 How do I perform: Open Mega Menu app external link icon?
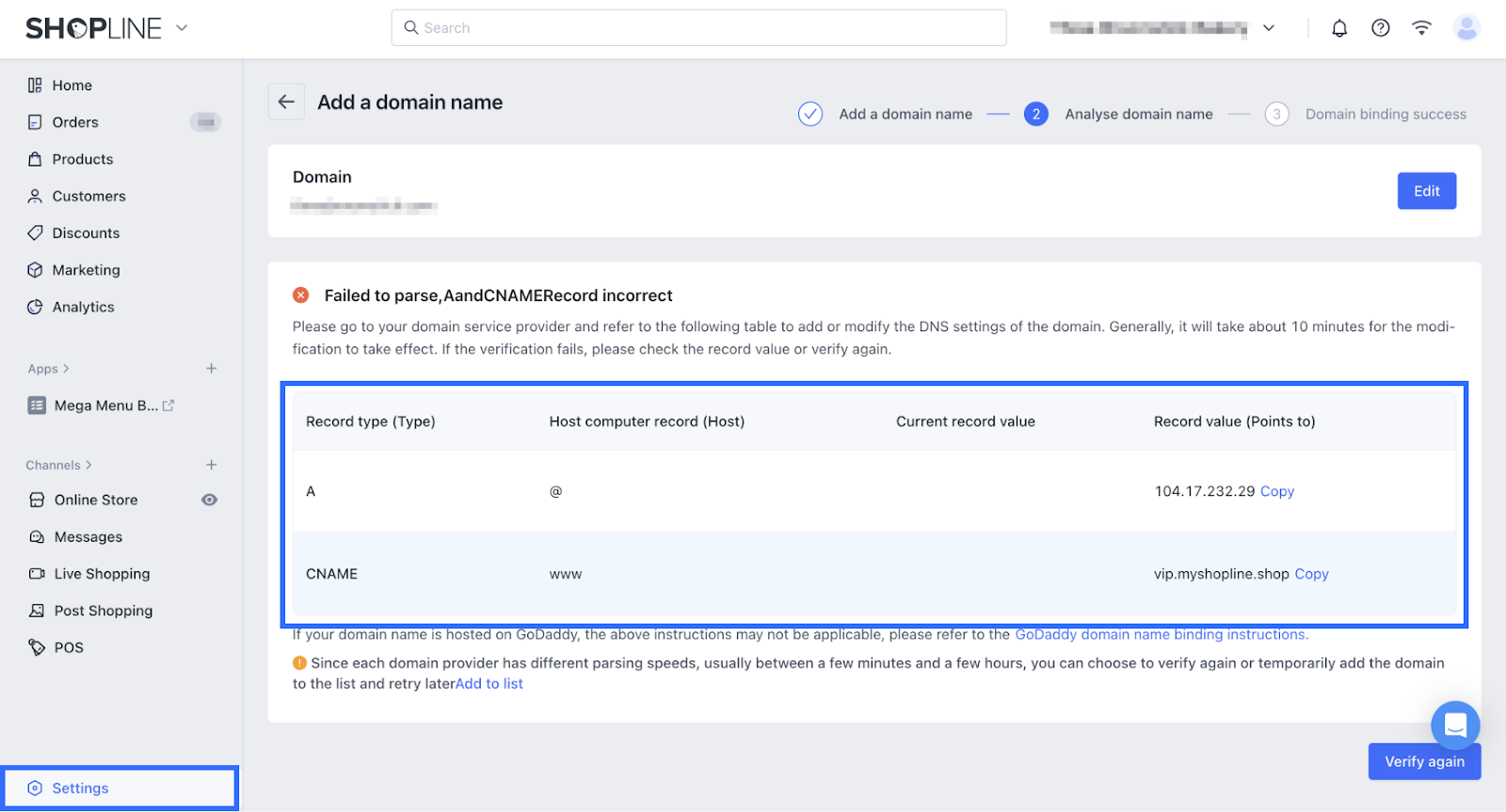(168, 406)
